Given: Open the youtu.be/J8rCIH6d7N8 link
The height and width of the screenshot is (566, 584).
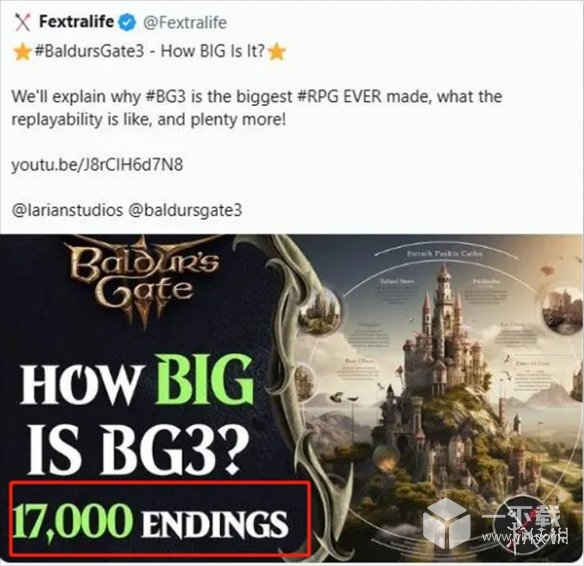Looking at the screenshot, I should (97, 165).
